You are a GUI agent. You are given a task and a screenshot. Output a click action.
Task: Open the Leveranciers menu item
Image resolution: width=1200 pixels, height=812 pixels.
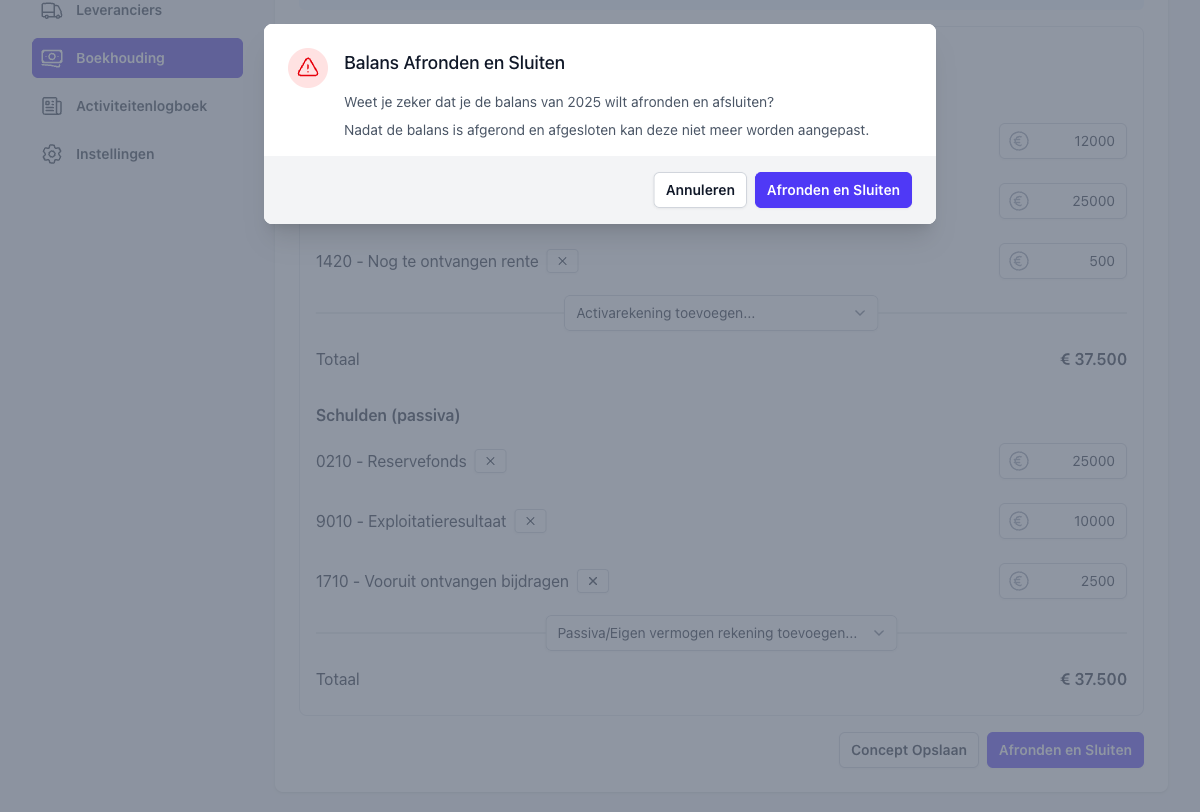[x=118, y=10]
